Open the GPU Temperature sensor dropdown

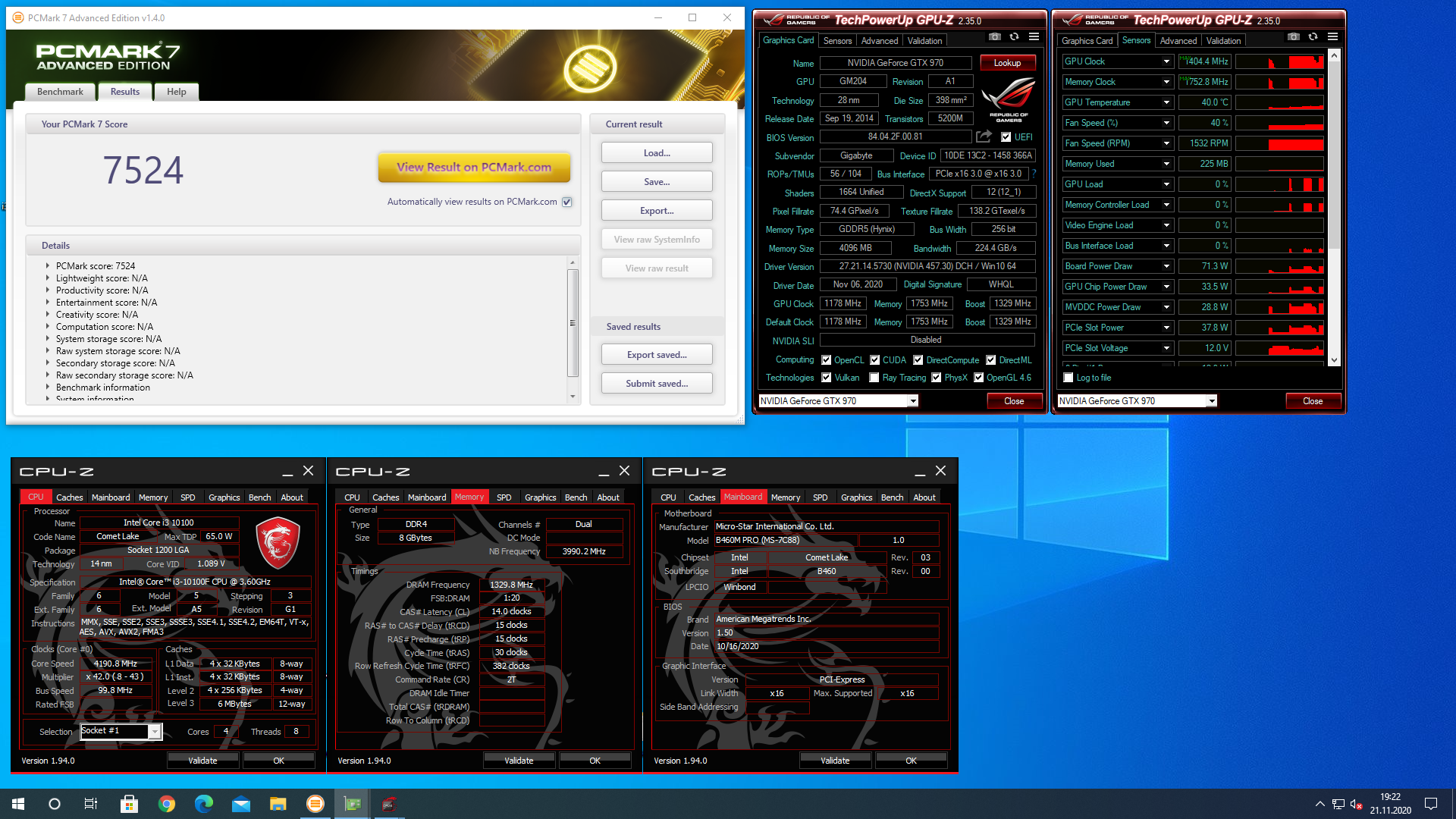1166,102
